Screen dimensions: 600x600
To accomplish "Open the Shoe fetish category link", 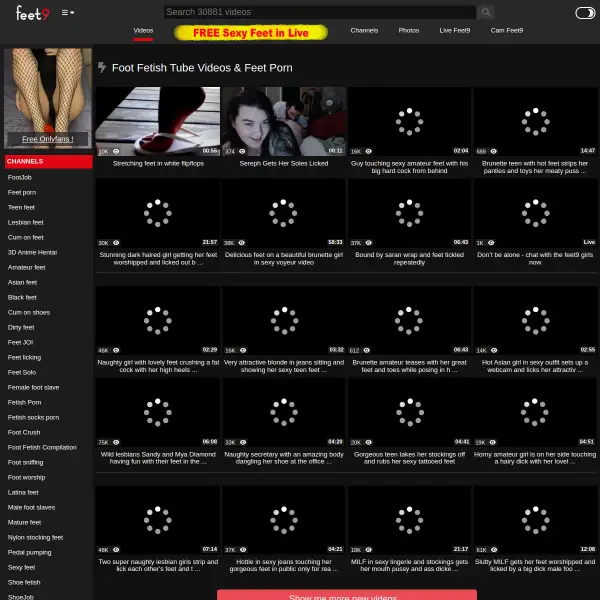I will (24, 582).
